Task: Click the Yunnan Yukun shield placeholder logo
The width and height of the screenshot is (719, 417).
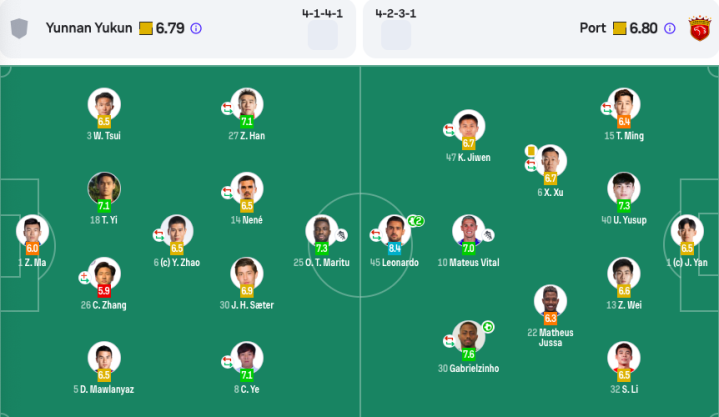Action: tap(19, 28)
